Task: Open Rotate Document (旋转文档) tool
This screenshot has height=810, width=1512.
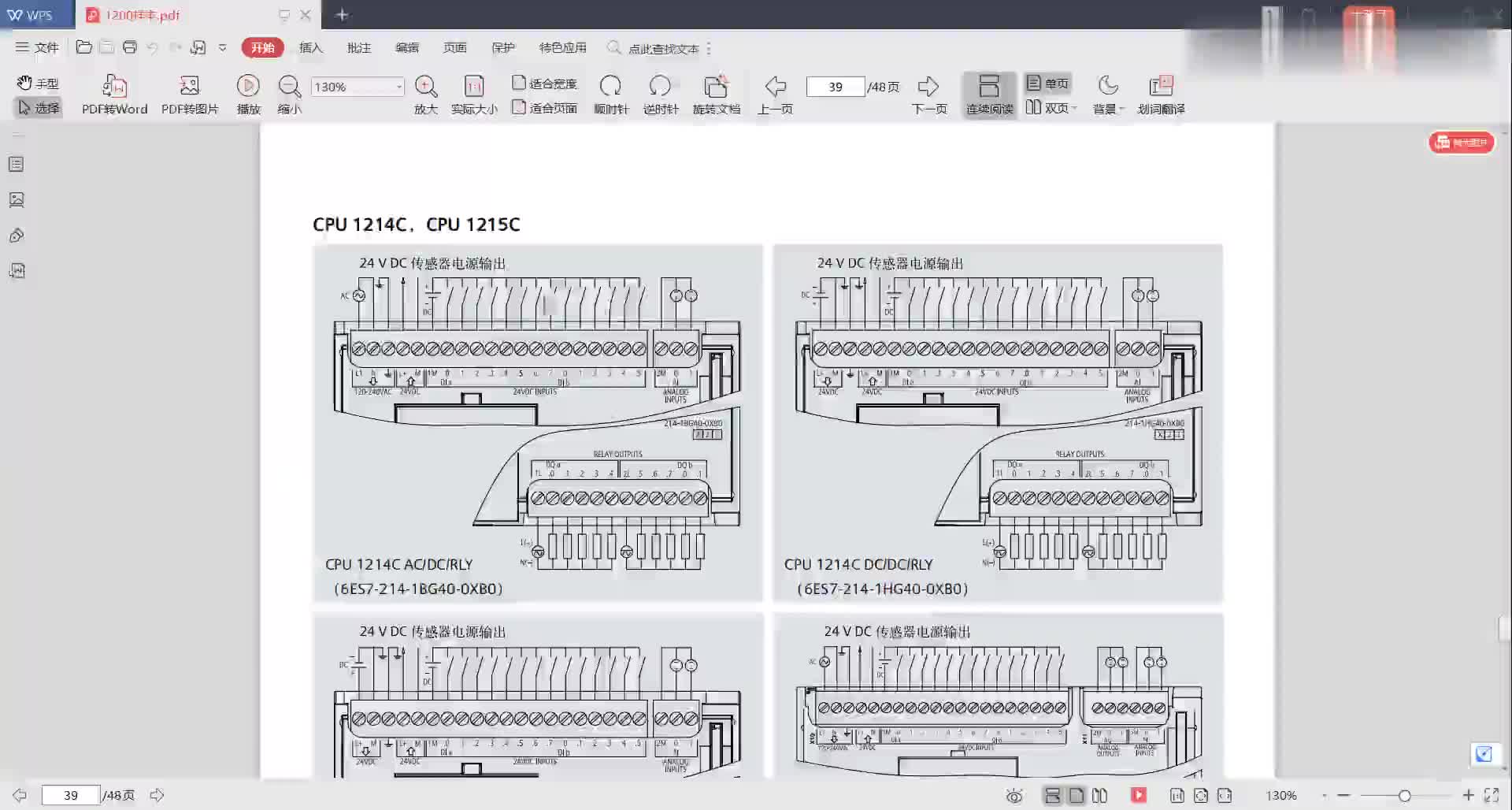Action: (716, 95)
